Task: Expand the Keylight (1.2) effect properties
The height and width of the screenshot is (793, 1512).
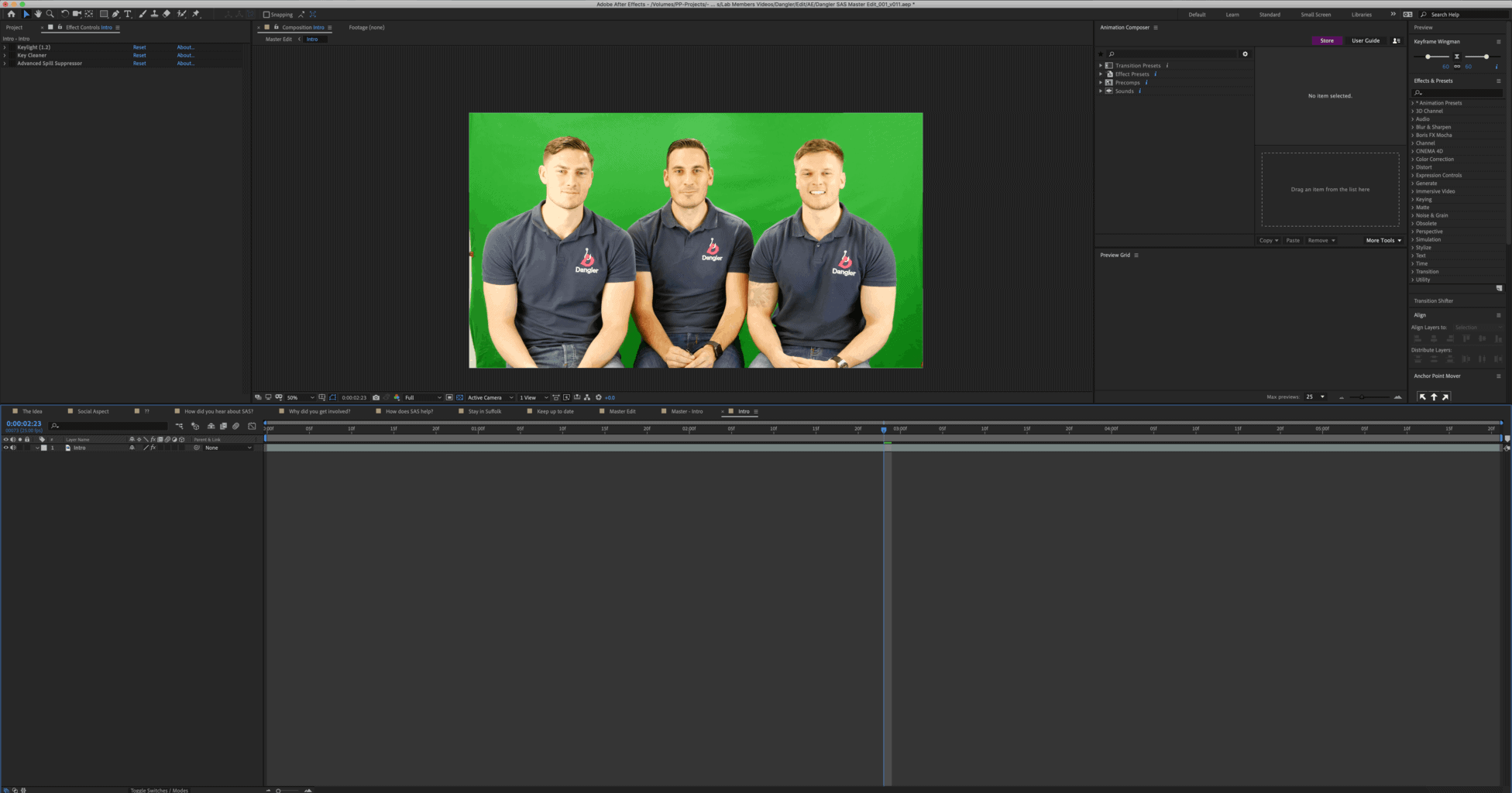Action: pyautogui.click(x=5, y=47)
